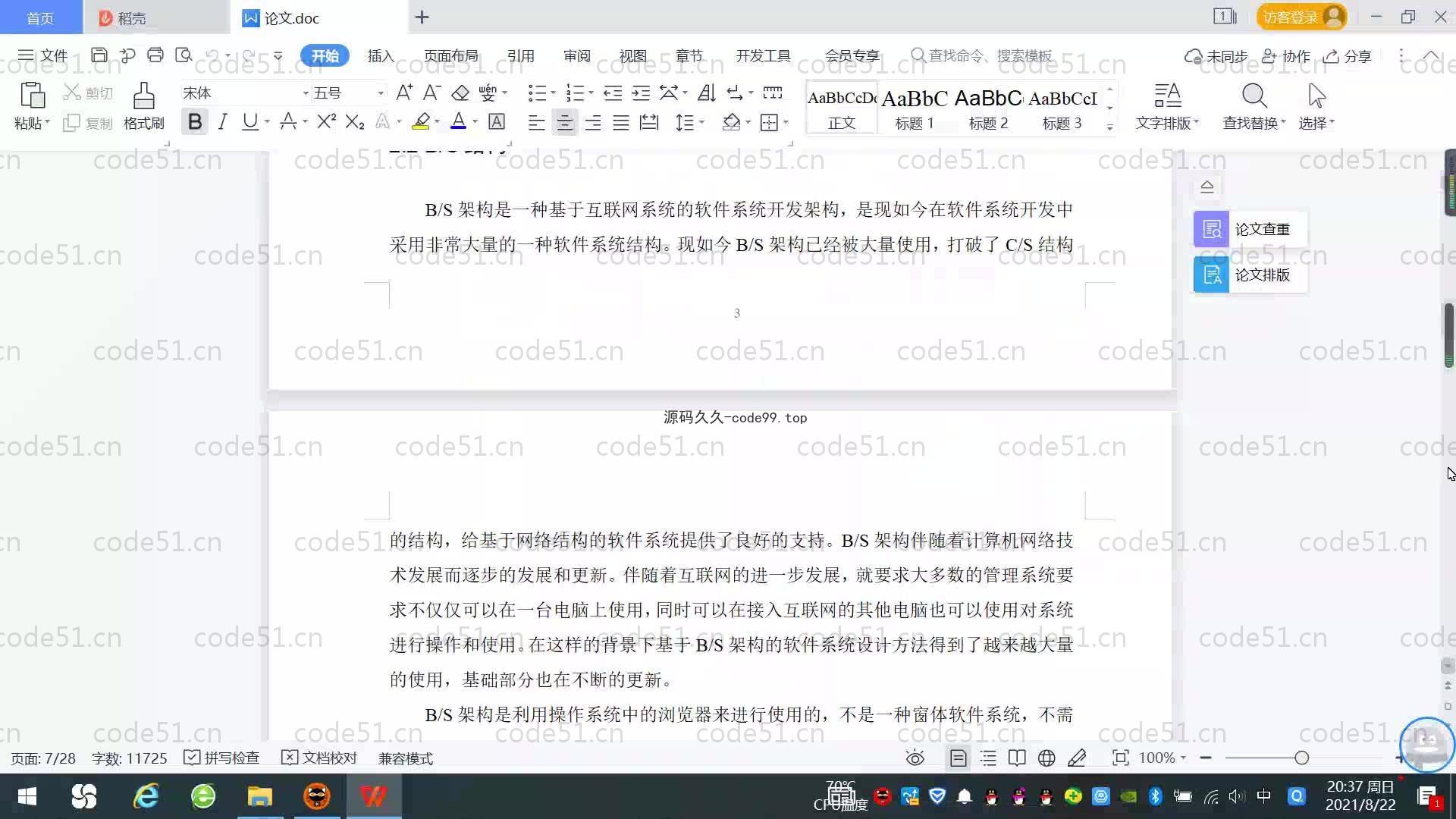This screenshot has width=1456, height=819.
Task: Apply the Heading 1 (标题 1) style
Action: tap(915, 108)
